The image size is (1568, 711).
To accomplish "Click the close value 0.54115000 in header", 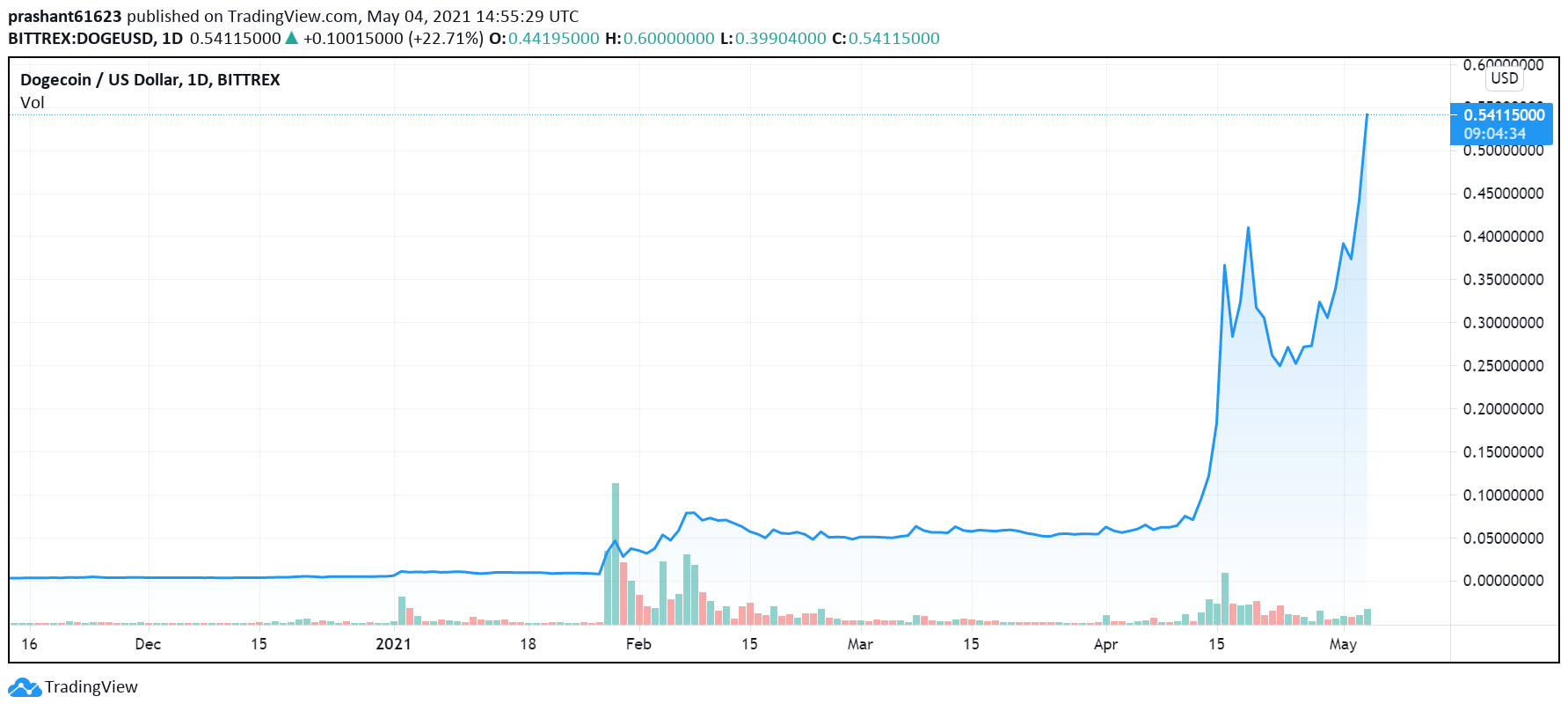I will click(894, 39).
